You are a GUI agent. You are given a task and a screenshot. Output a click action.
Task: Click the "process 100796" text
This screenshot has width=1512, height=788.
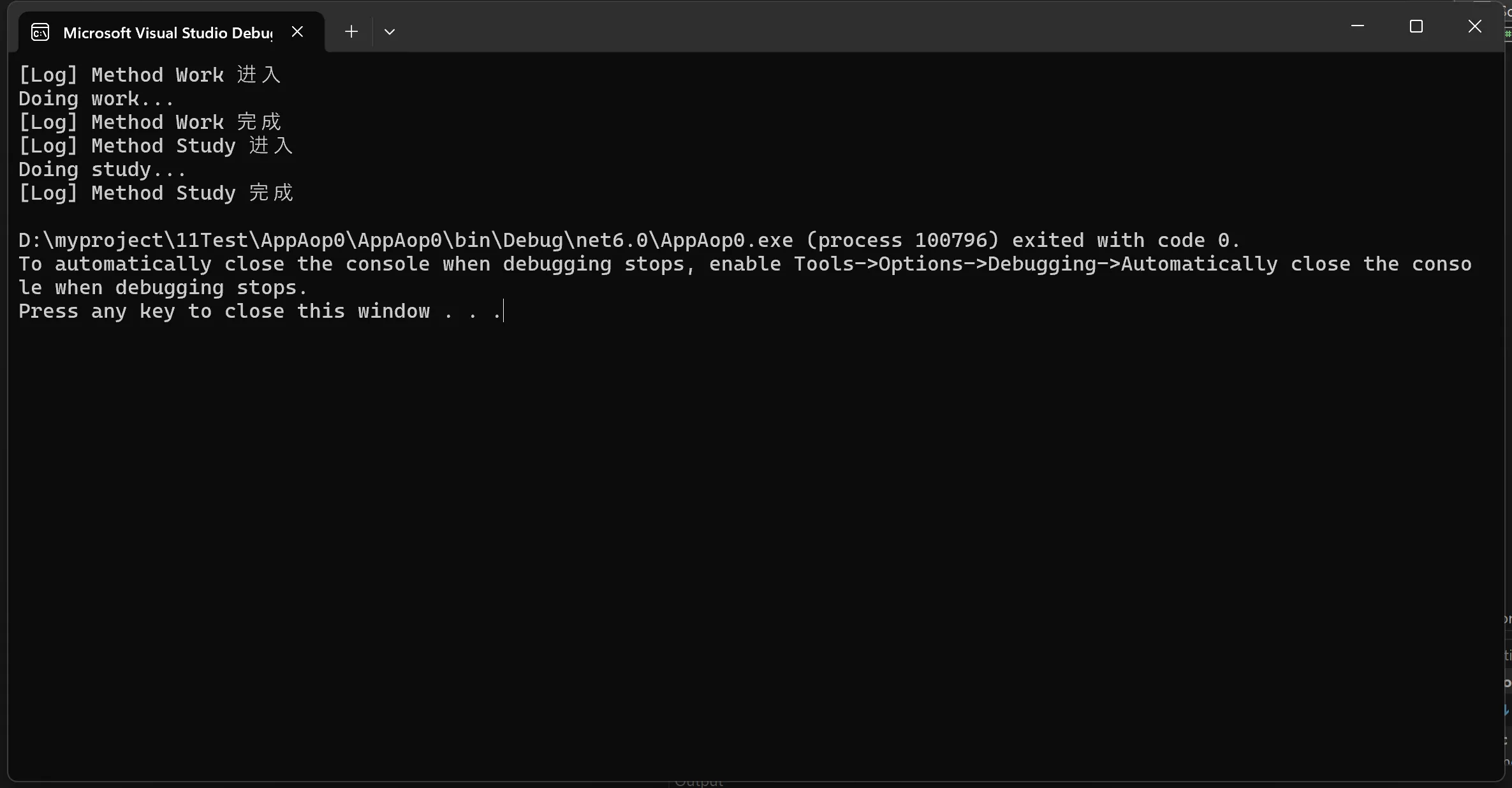(903, 240)
